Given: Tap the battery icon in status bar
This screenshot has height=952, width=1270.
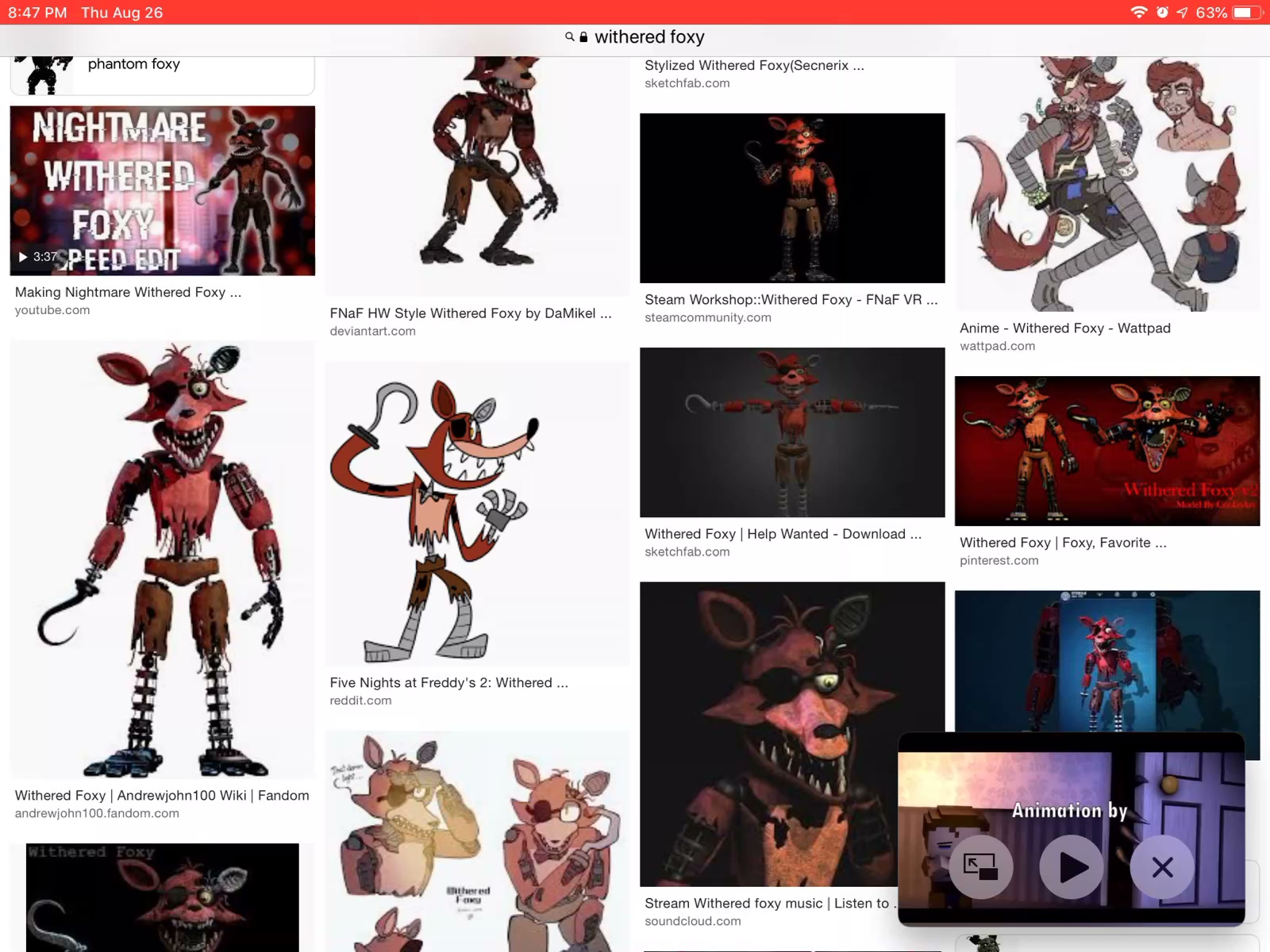Looking at the screenshot, I should [x=1246, y=13].
